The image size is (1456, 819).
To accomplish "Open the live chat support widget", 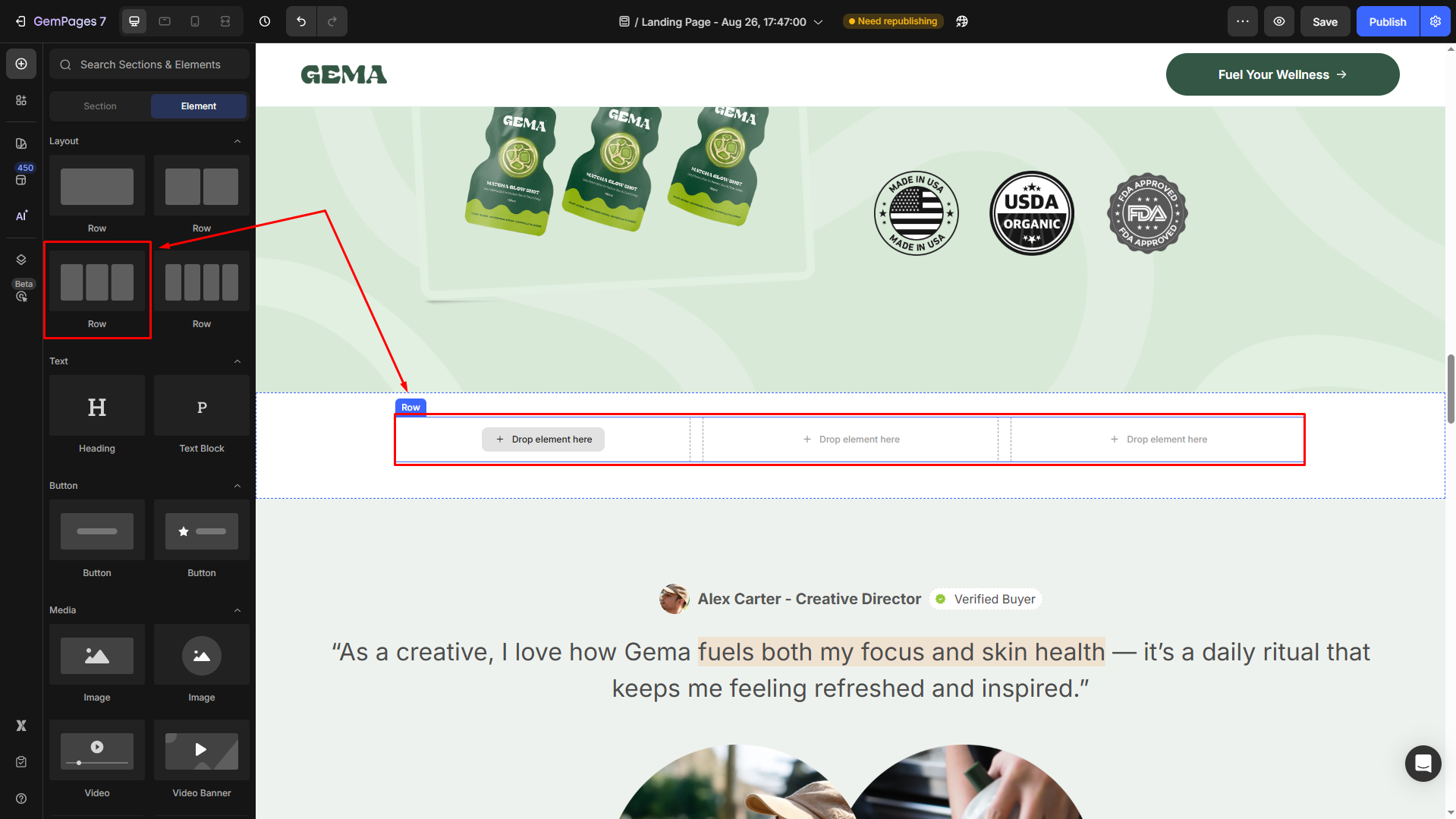I will (1423, 763).
